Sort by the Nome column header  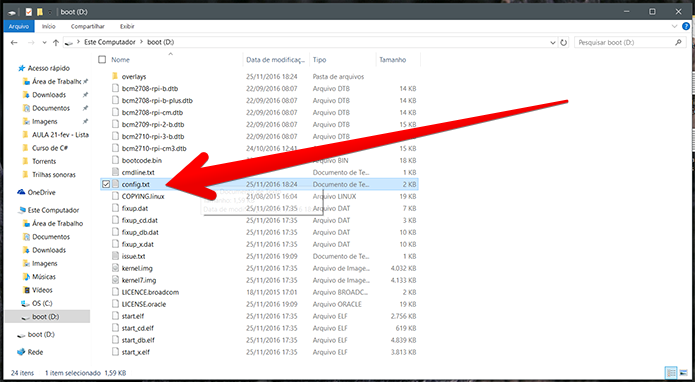pos(121,59)
